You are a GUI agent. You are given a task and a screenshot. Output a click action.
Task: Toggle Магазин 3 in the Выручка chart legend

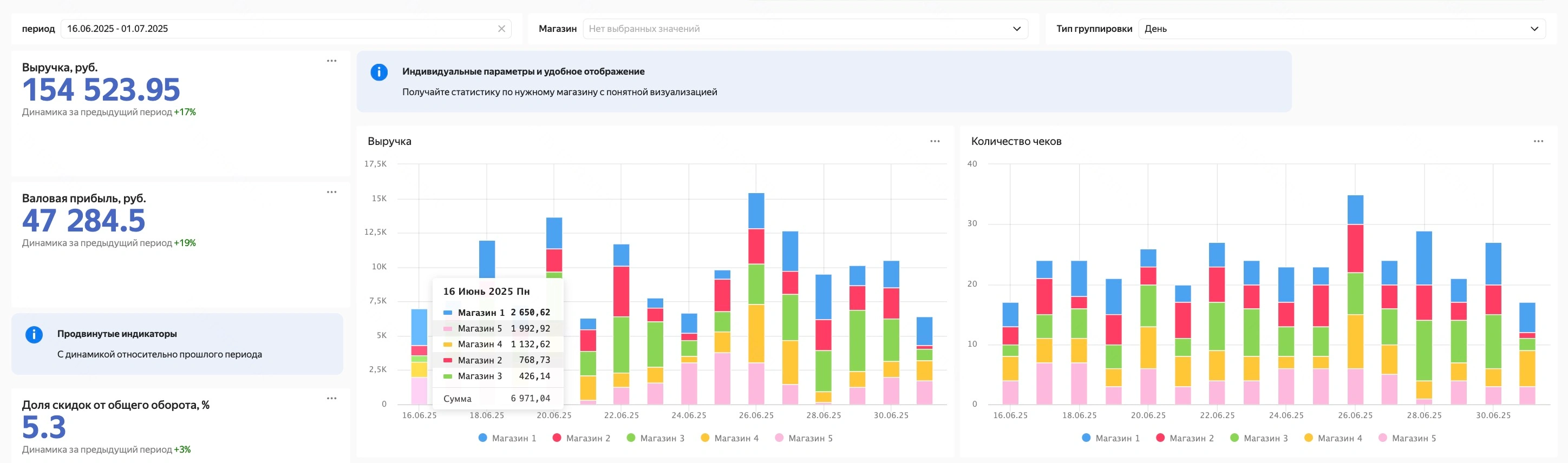[x=656, y=438]
